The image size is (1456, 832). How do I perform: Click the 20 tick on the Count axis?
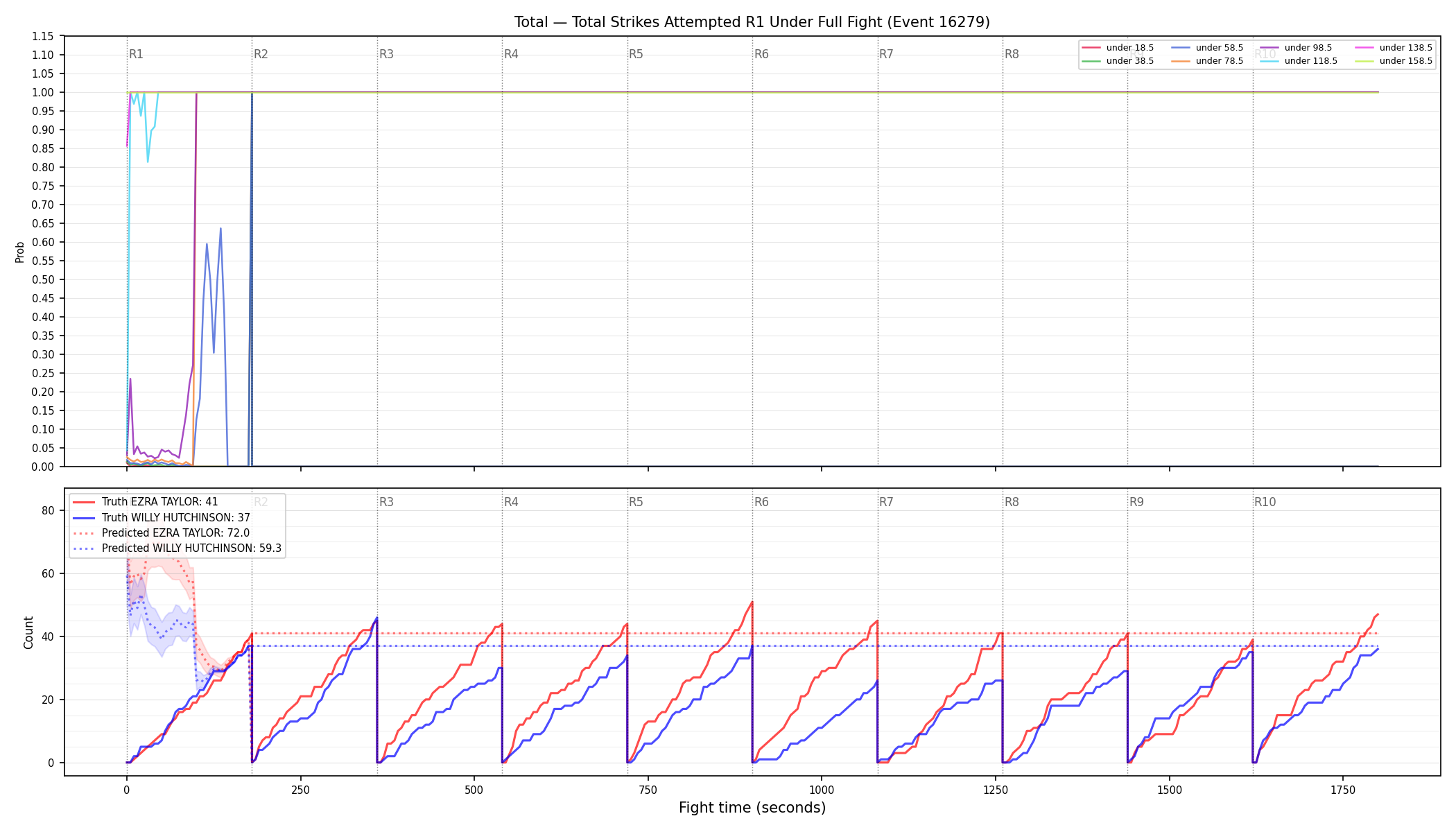point(48,700)
